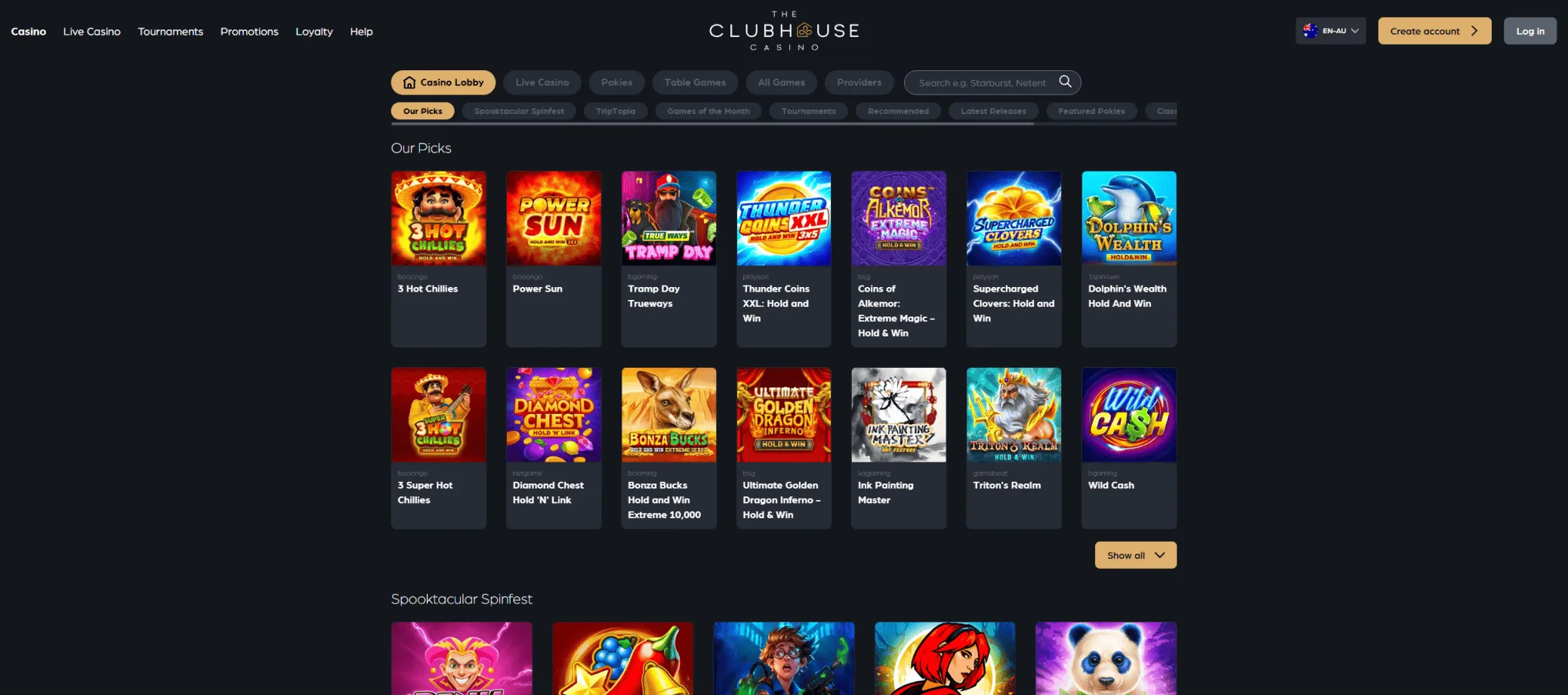Open the Promotions menu item
This screenshot has height=695, width=1568.
pyautogui.click(x=249, y=32)
